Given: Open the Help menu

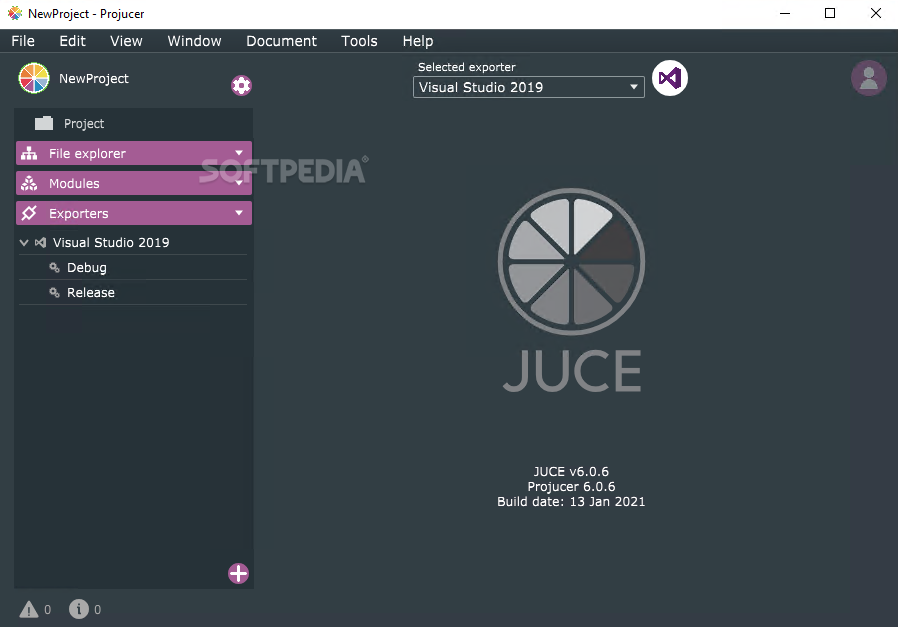Looking at the screenshot, I should coord(418,41).
